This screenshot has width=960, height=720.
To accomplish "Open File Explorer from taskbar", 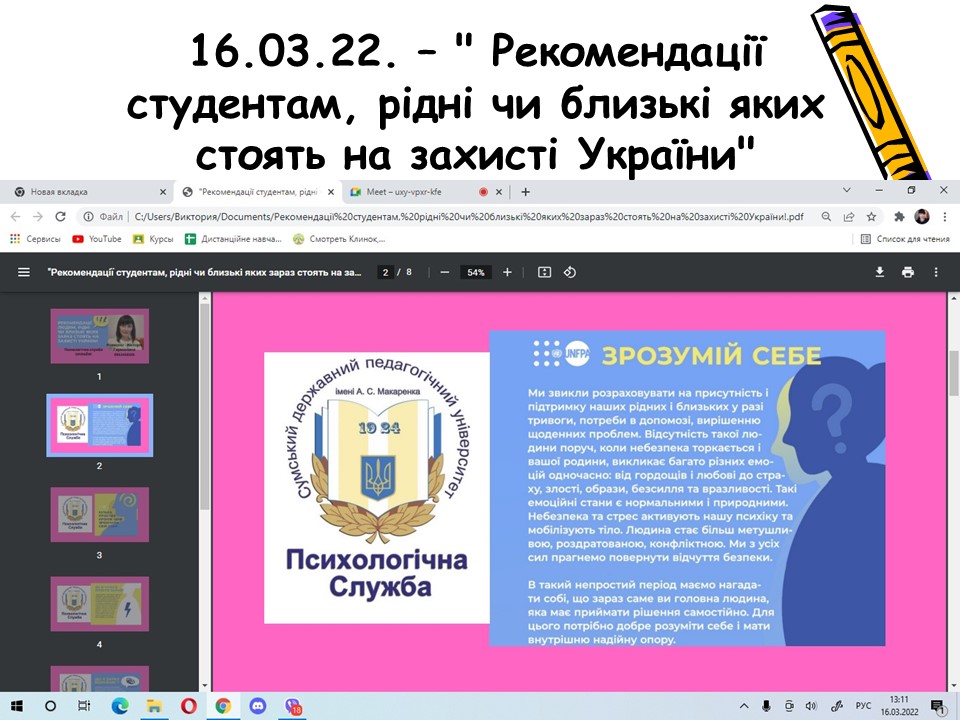I will click(x=154, y=706).
